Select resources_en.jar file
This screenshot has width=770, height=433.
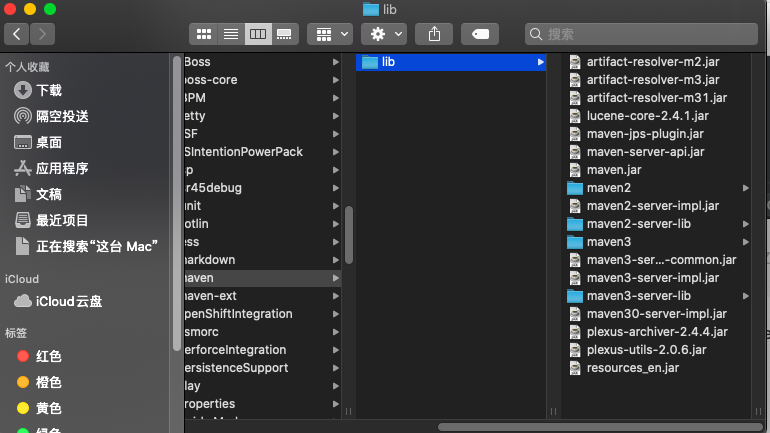click(624, 368)
